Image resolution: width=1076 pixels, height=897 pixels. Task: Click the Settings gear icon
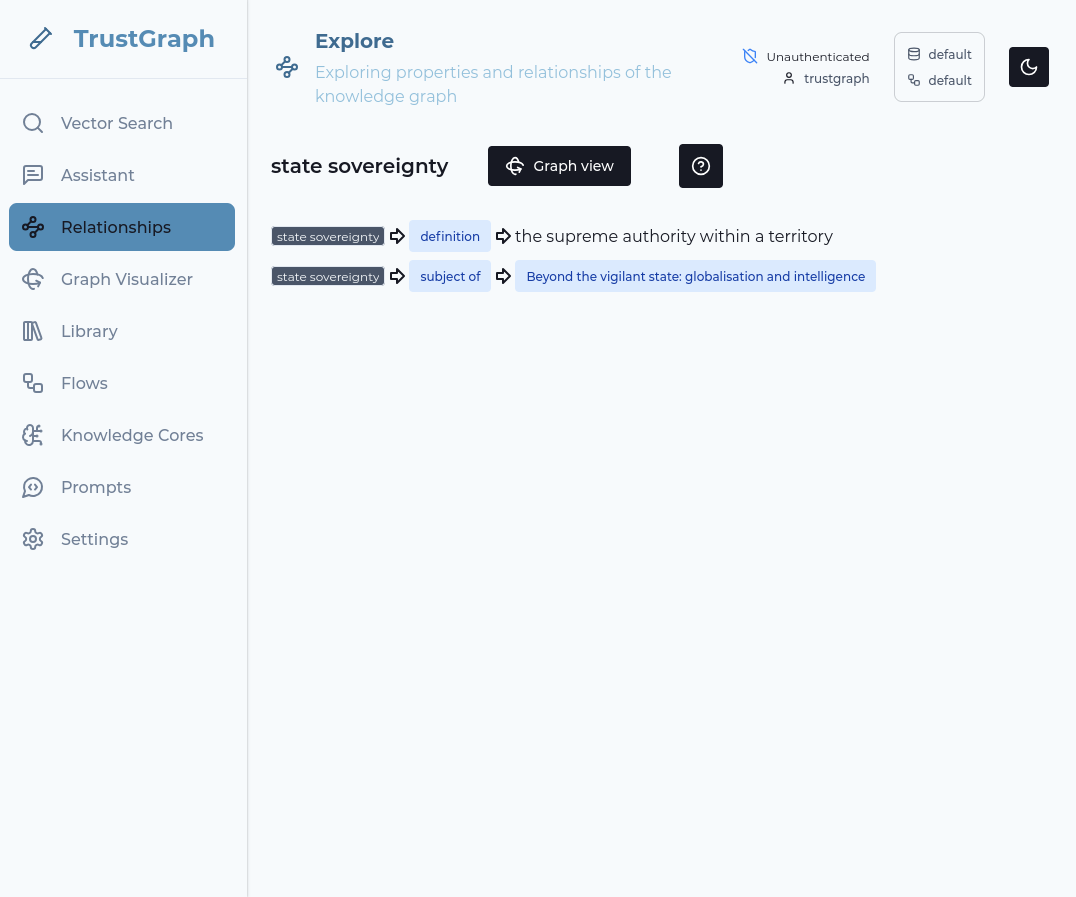[x=33, y=539]
